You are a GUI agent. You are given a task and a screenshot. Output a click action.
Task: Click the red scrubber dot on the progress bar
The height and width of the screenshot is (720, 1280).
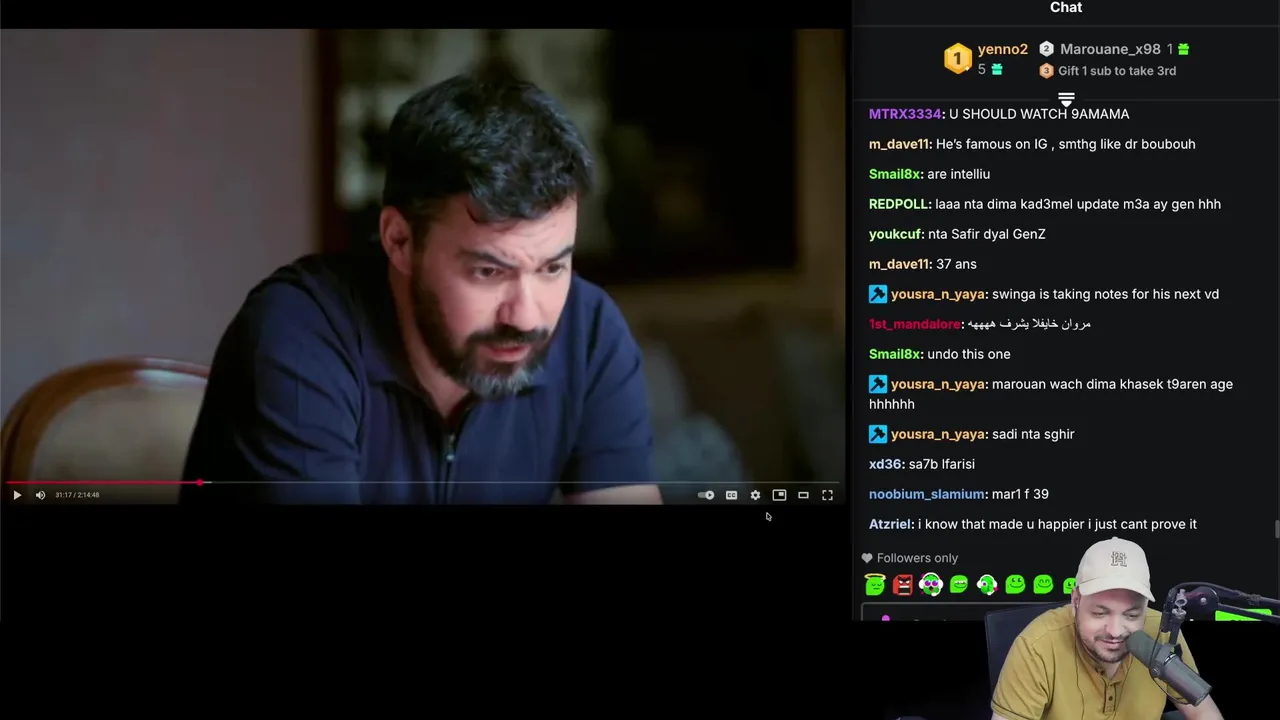click(x=201, y=483)
